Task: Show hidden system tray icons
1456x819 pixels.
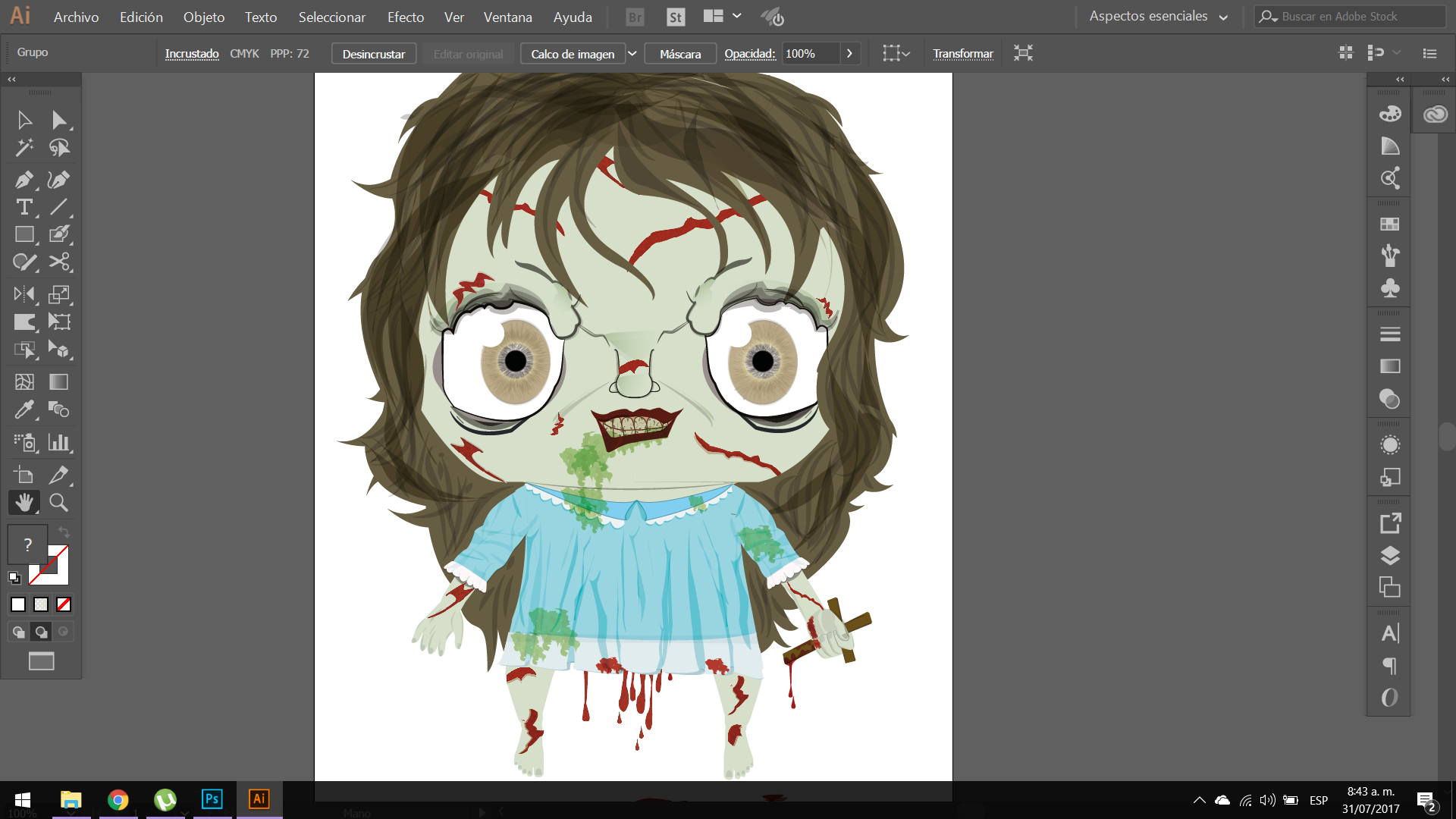Action: (x=1199, y=800)
